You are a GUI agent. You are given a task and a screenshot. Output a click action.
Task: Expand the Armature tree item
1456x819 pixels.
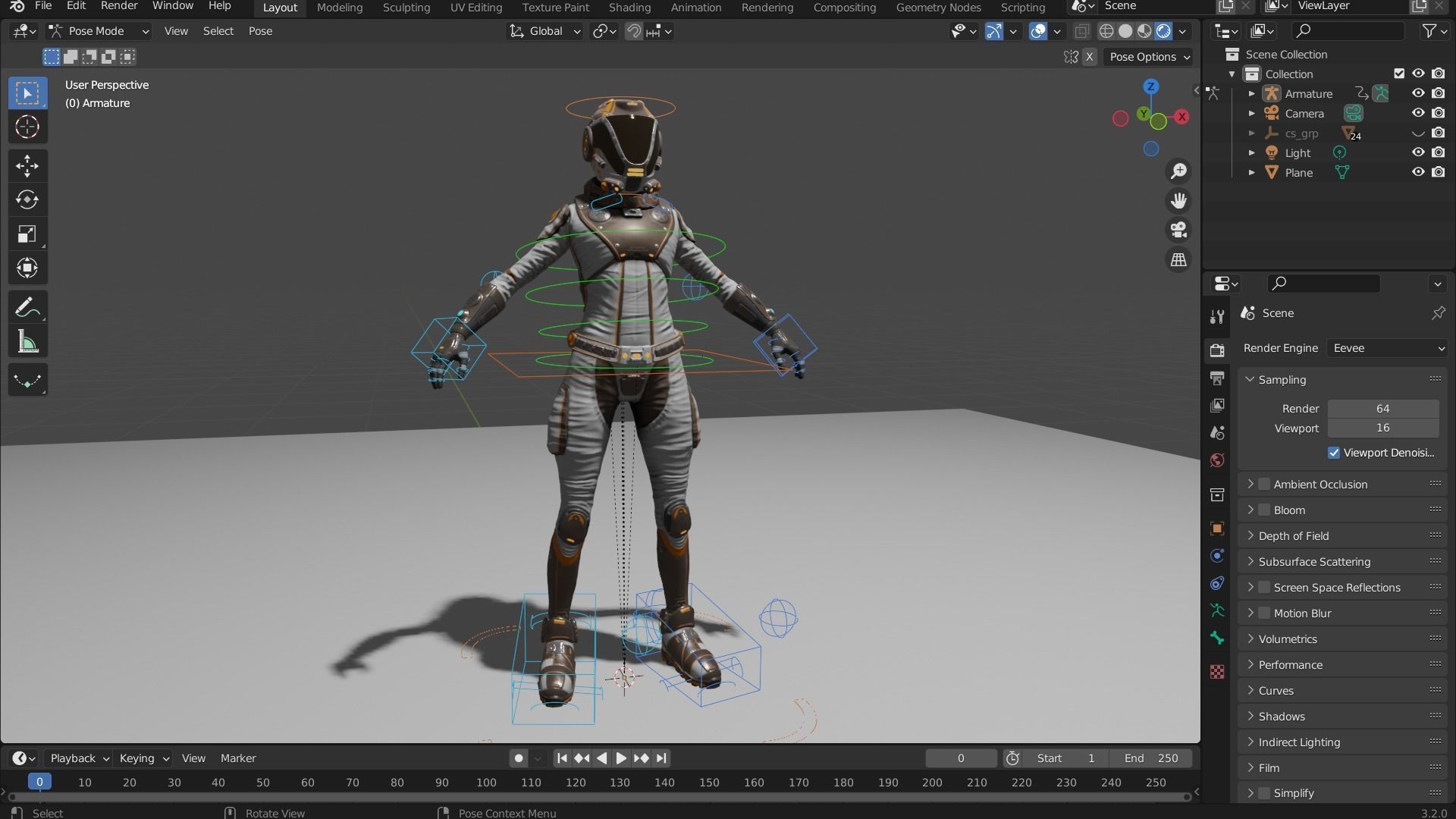pos(1252,93)
